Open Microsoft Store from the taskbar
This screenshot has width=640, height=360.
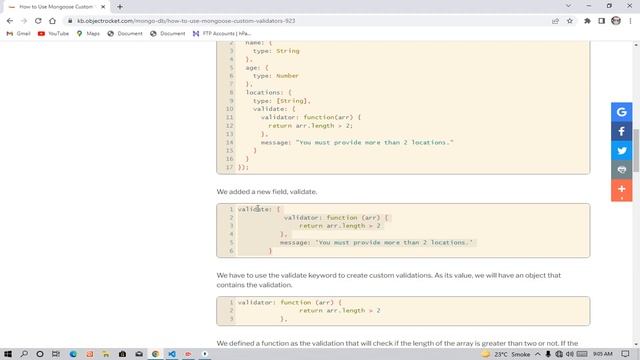coord(122,354)
